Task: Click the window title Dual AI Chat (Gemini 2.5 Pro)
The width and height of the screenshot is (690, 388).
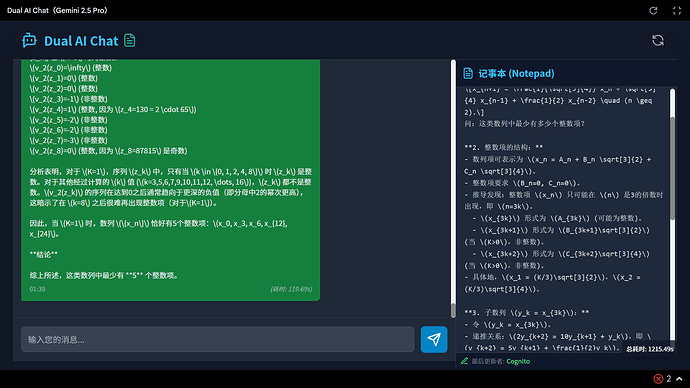Action: pyautogui.click(x=57, y=10)
